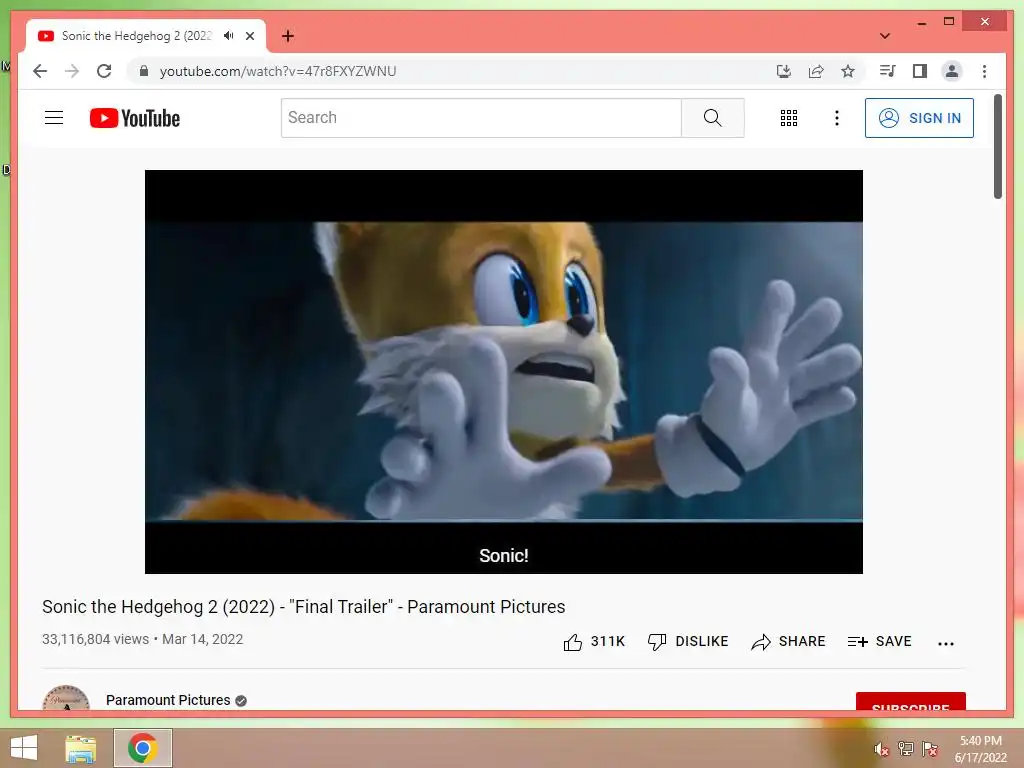Screen dimensions: 1024x768
Task: Open File Explorer from taskbar
Action: (81, 748)
